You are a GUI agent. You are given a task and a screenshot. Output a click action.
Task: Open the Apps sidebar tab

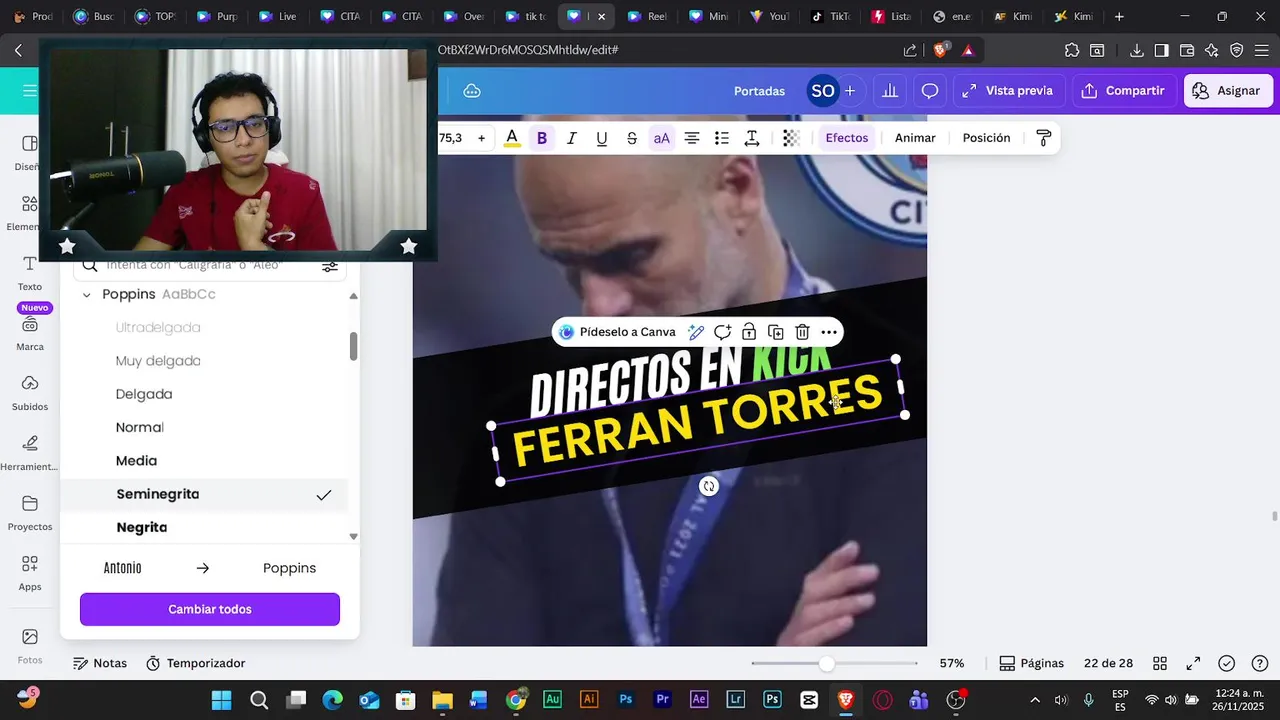click(30, 574)
